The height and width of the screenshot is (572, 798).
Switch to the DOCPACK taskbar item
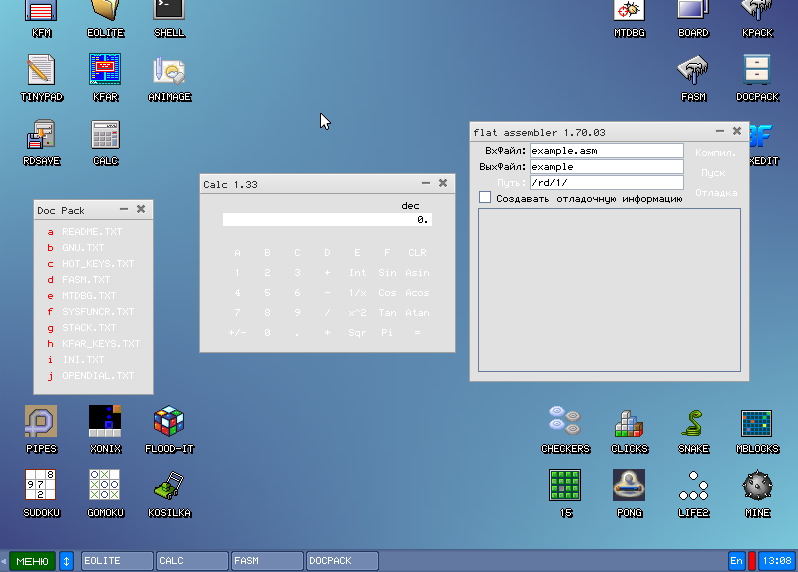(x=343, y=561)
